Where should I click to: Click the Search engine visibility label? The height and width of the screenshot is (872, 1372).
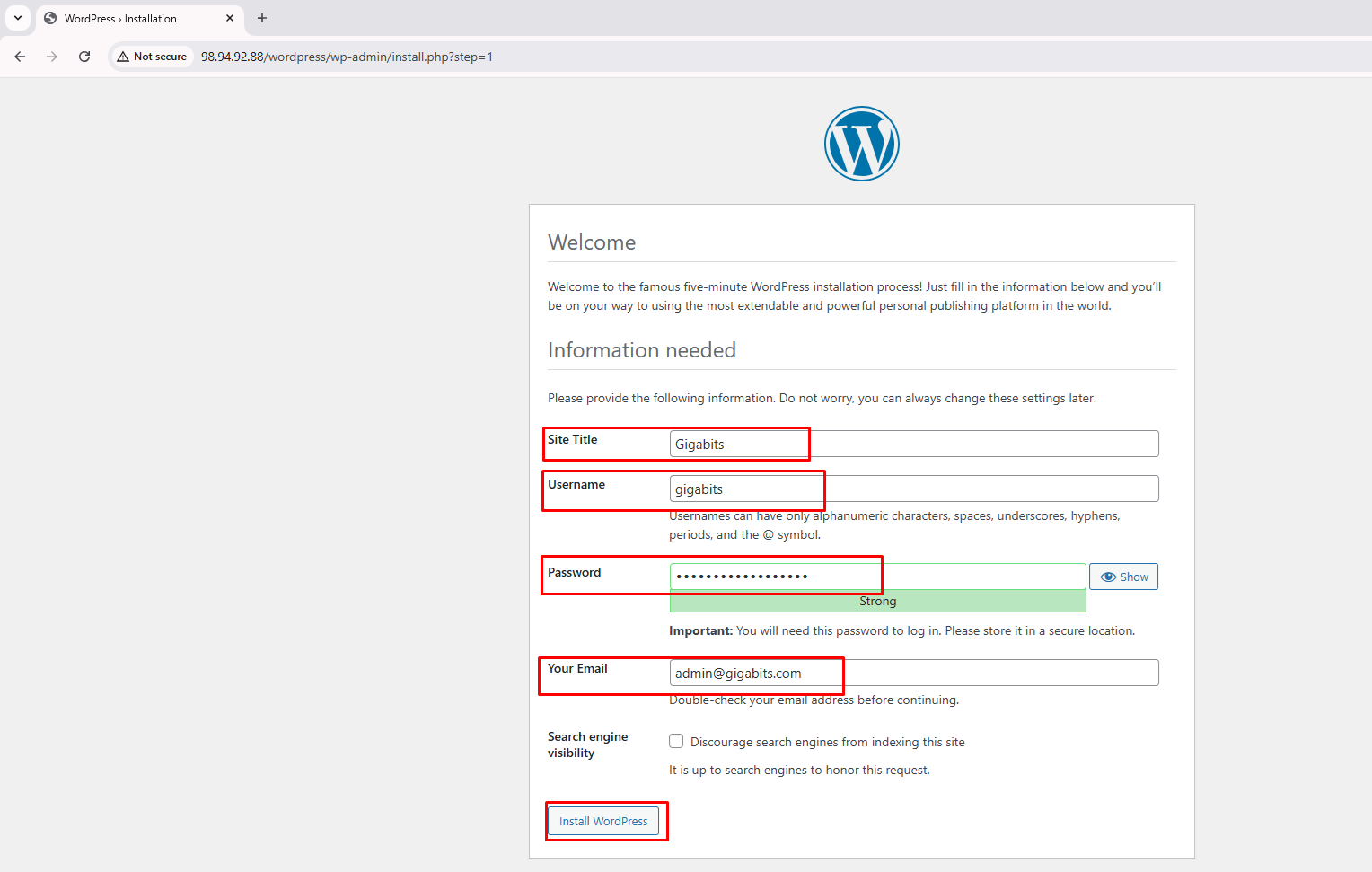pos(587,744)
